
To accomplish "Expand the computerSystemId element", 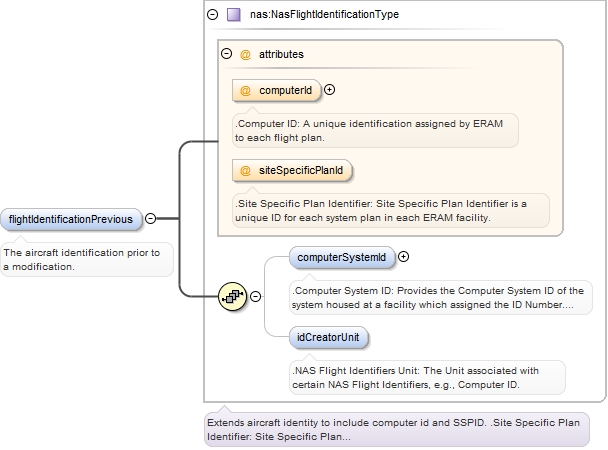I will (x=404, y=257).
